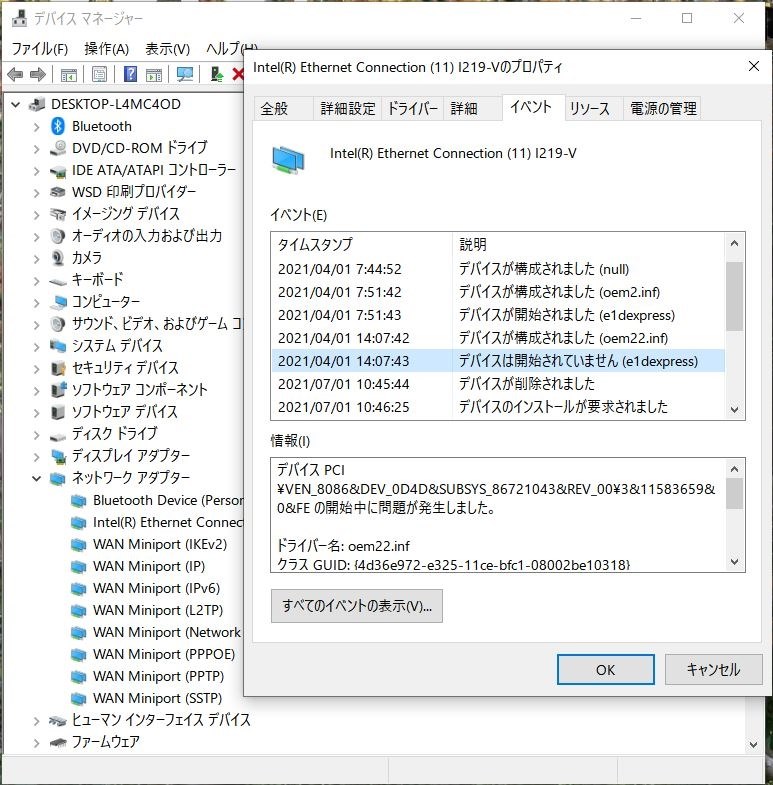This screenshot has height=785, width=773.
Task: Collapse the DESKTOP-L4MC4OD root node
Action: [x=16, y=104]
